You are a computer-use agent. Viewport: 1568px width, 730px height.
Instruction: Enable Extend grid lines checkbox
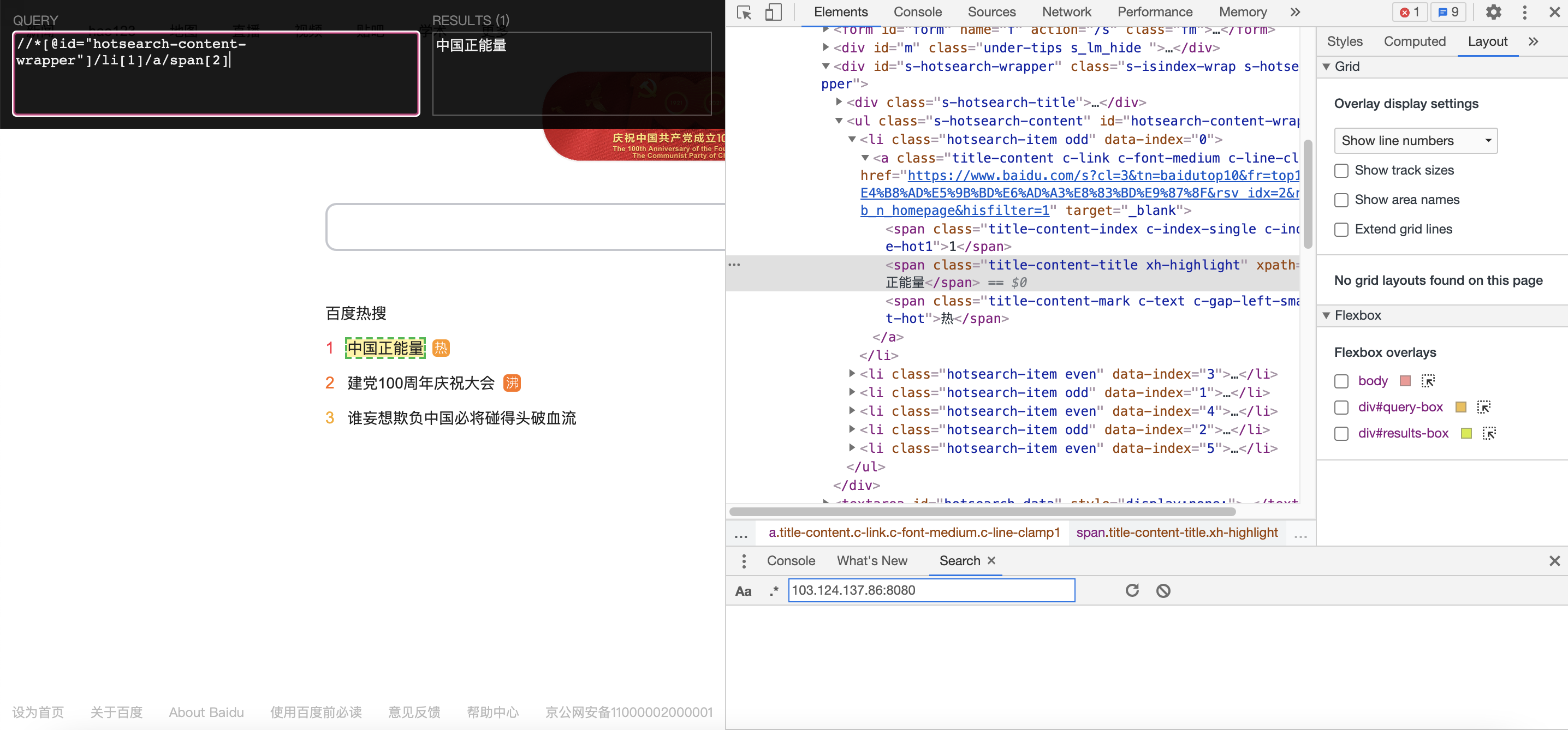[1341, 229]
